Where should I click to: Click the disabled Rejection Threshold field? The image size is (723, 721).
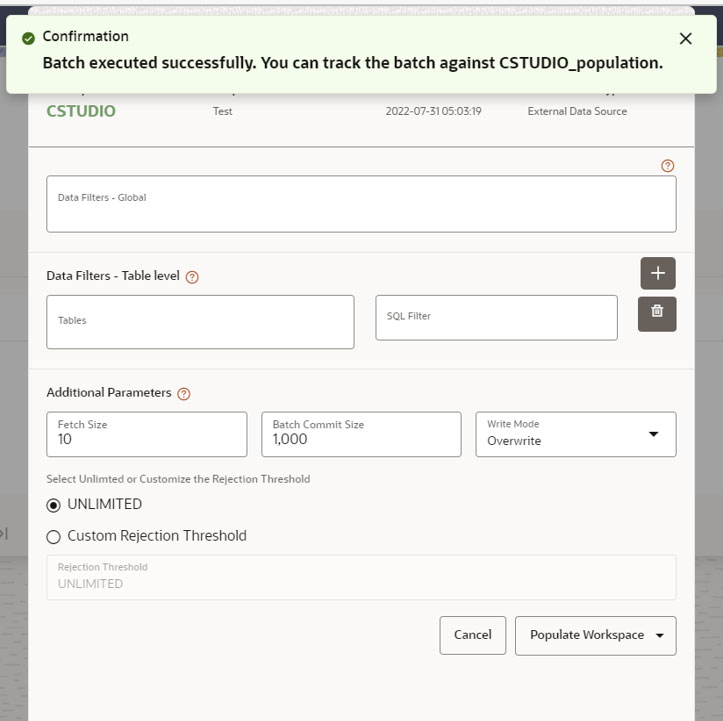pos(361,577)
